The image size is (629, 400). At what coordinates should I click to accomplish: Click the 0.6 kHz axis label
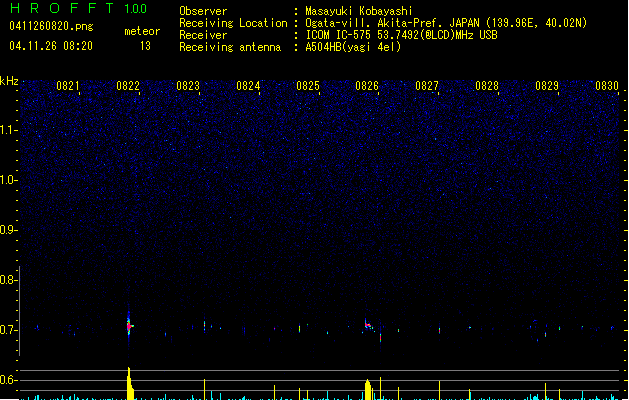click(x=8, y=380)
